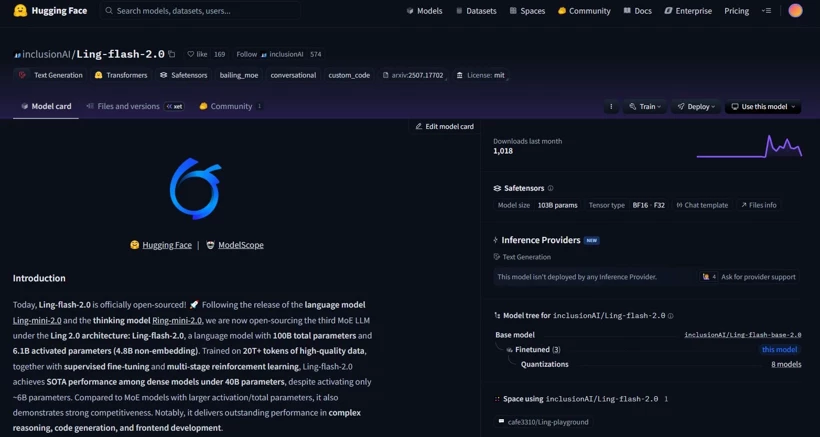Image resolution: width=820 pixels, height=437 pixels.
Task: Click Edit model card
Action: (444, 127)
